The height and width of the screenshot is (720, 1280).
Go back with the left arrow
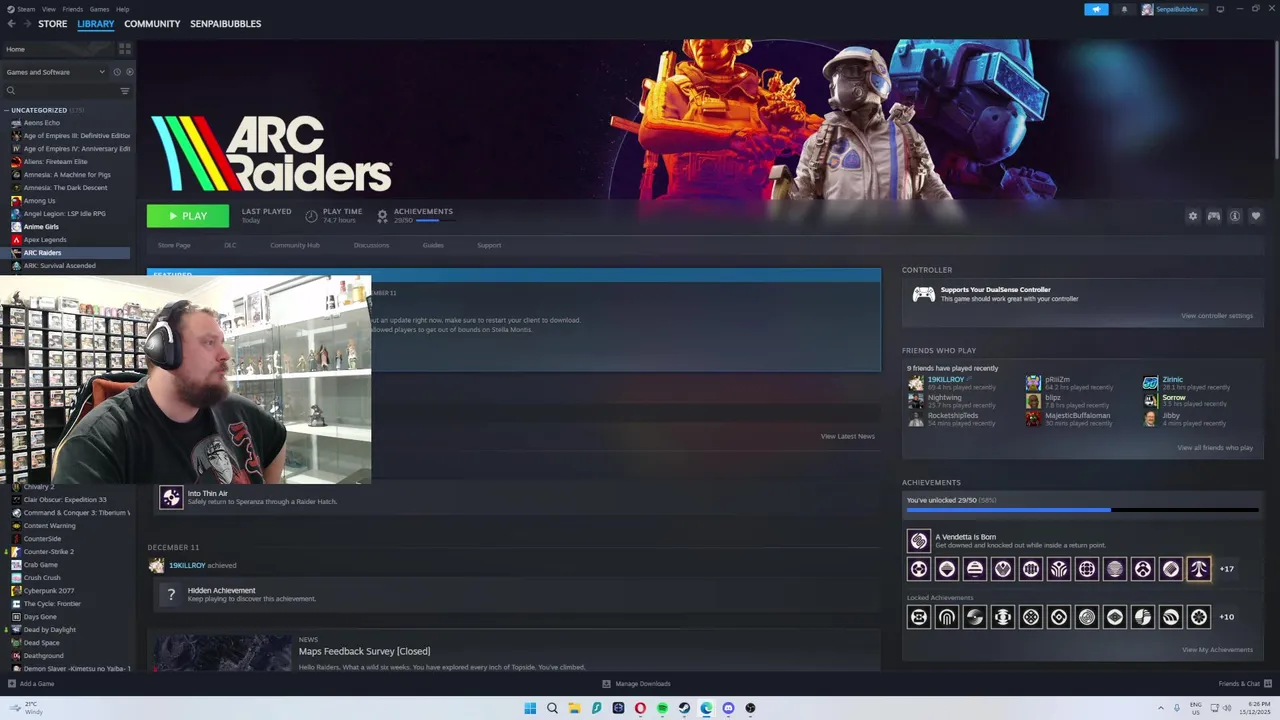point(11,24)
